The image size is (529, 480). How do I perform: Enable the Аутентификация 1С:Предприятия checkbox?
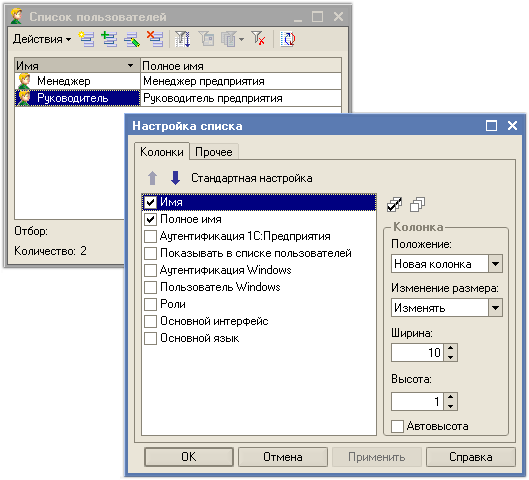[x=150, y=236]
